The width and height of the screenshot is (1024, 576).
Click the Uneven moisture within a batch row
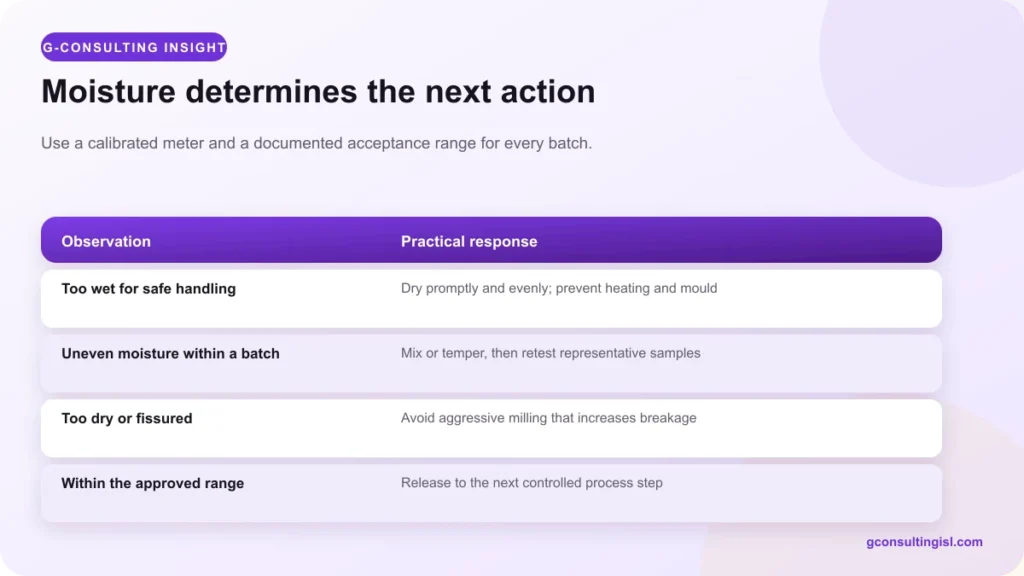click(x=491, y=363)
